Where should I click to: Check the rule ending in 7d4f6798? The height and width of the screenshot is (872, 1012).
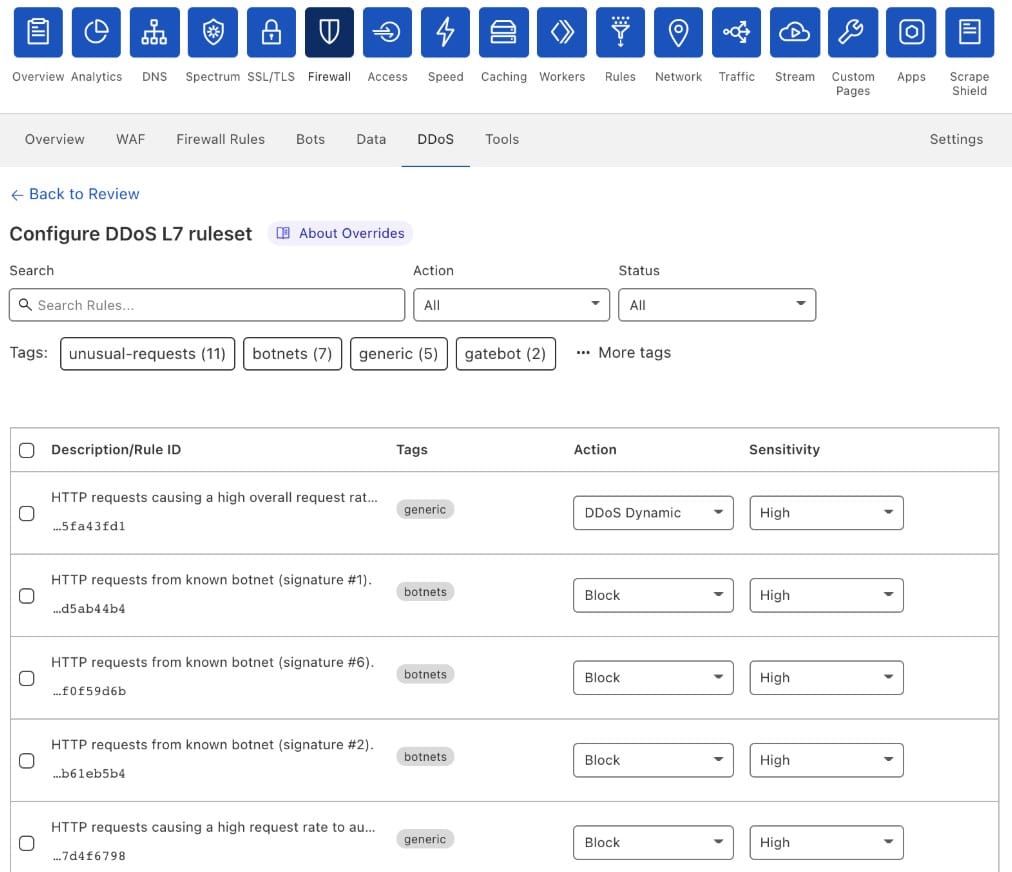[26, 843]
